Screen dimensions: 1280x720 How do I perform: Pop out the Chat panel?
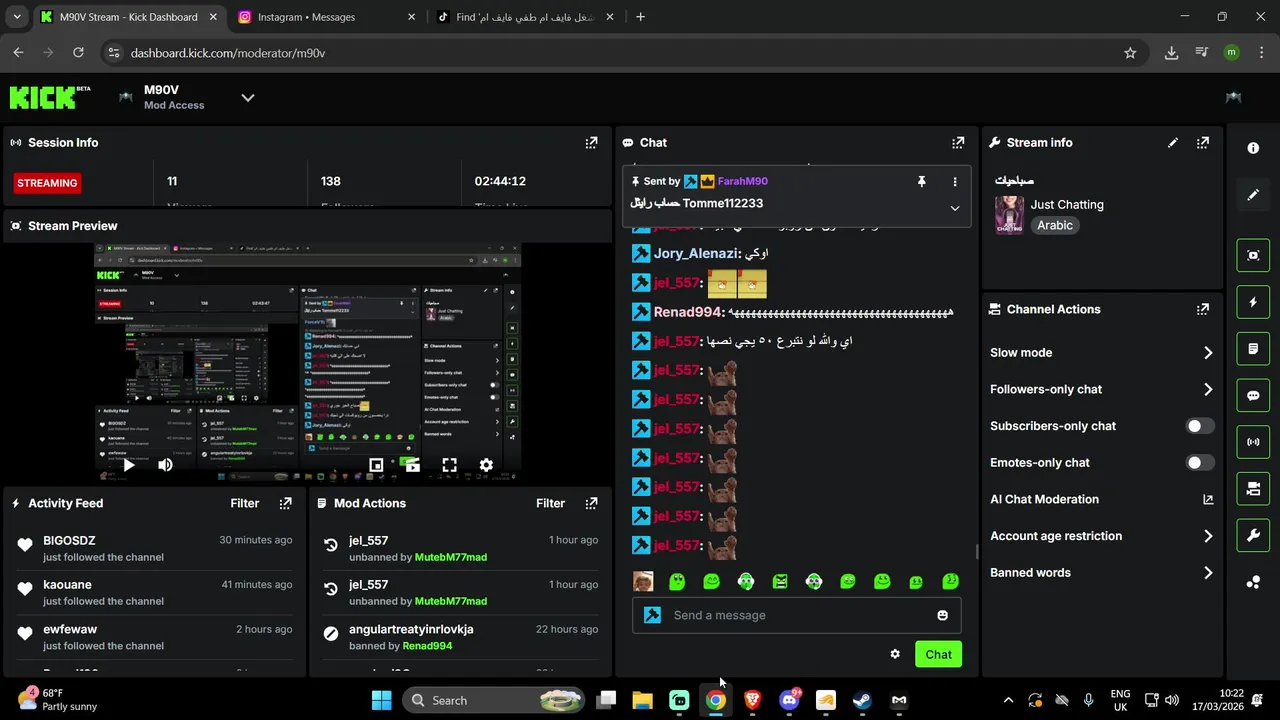click(958, 143)
